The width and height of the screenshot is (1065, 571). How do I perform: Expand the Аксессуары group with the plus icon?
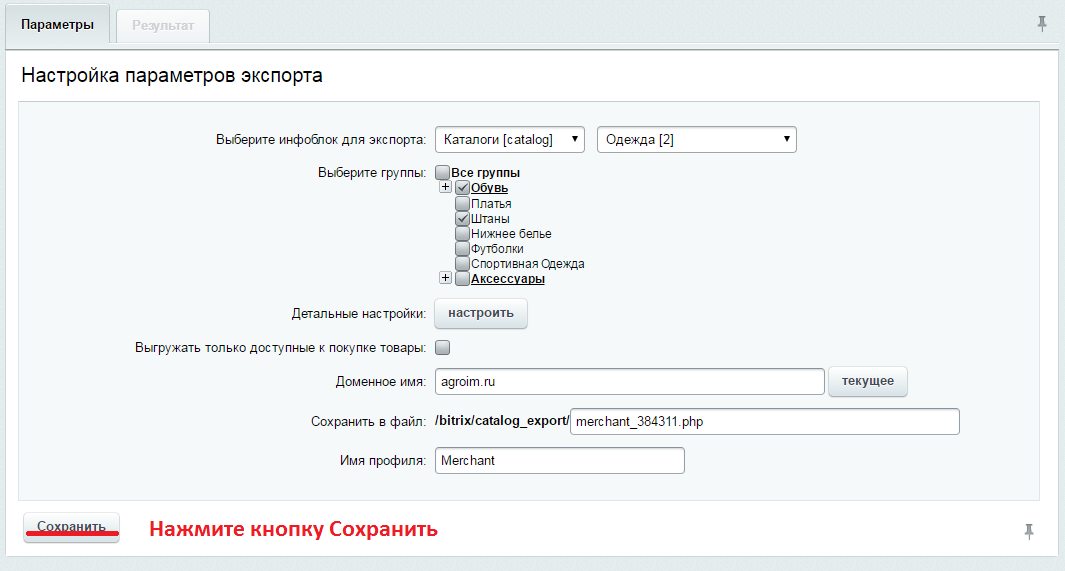tap(446, 278)
